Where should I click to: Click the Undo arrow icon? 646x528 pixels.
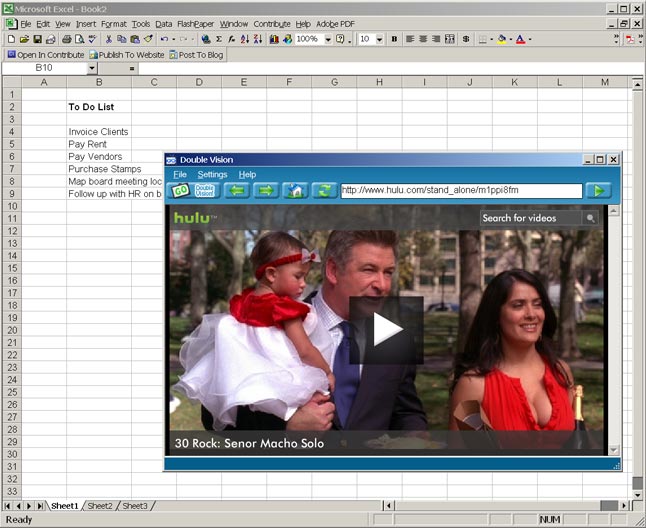[164, 39]
